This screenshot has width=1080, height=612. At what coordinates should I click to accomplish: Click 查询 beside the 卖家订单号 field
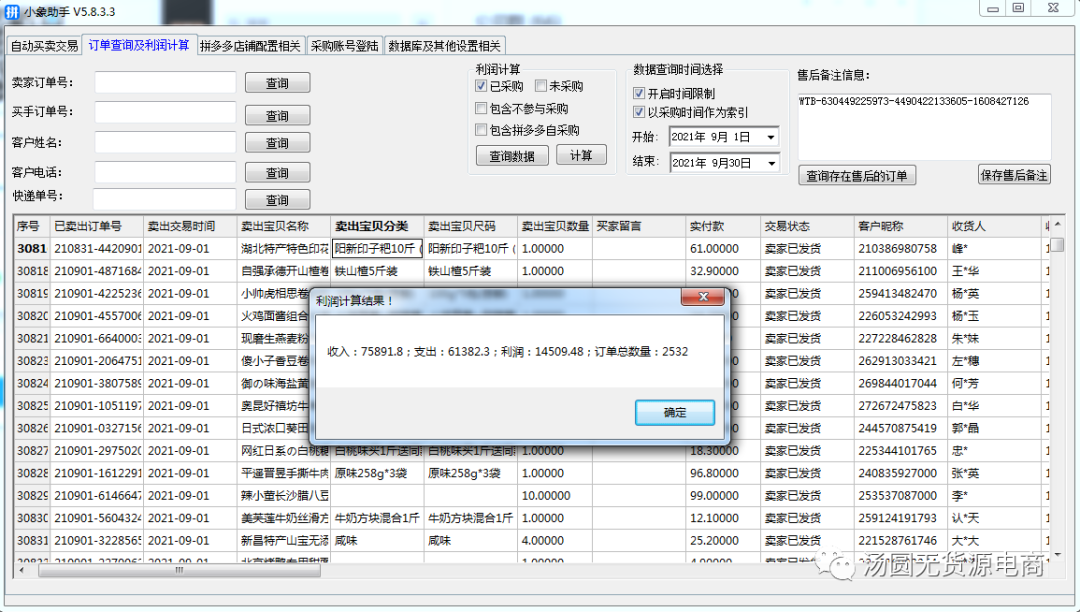tap(277, 83)
